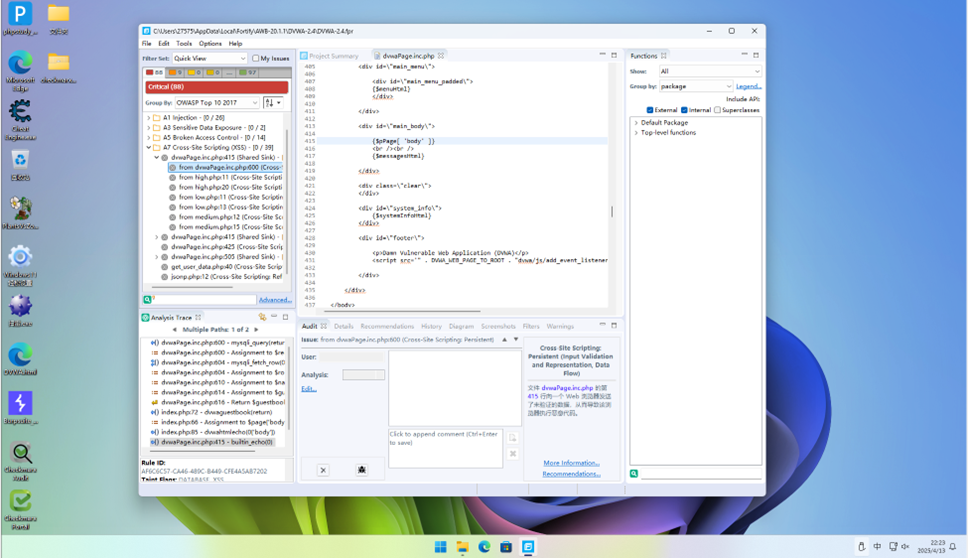Click the add comment page icon
The height and width of the screenshot is (558, 968).
click(x=512, y=438)
